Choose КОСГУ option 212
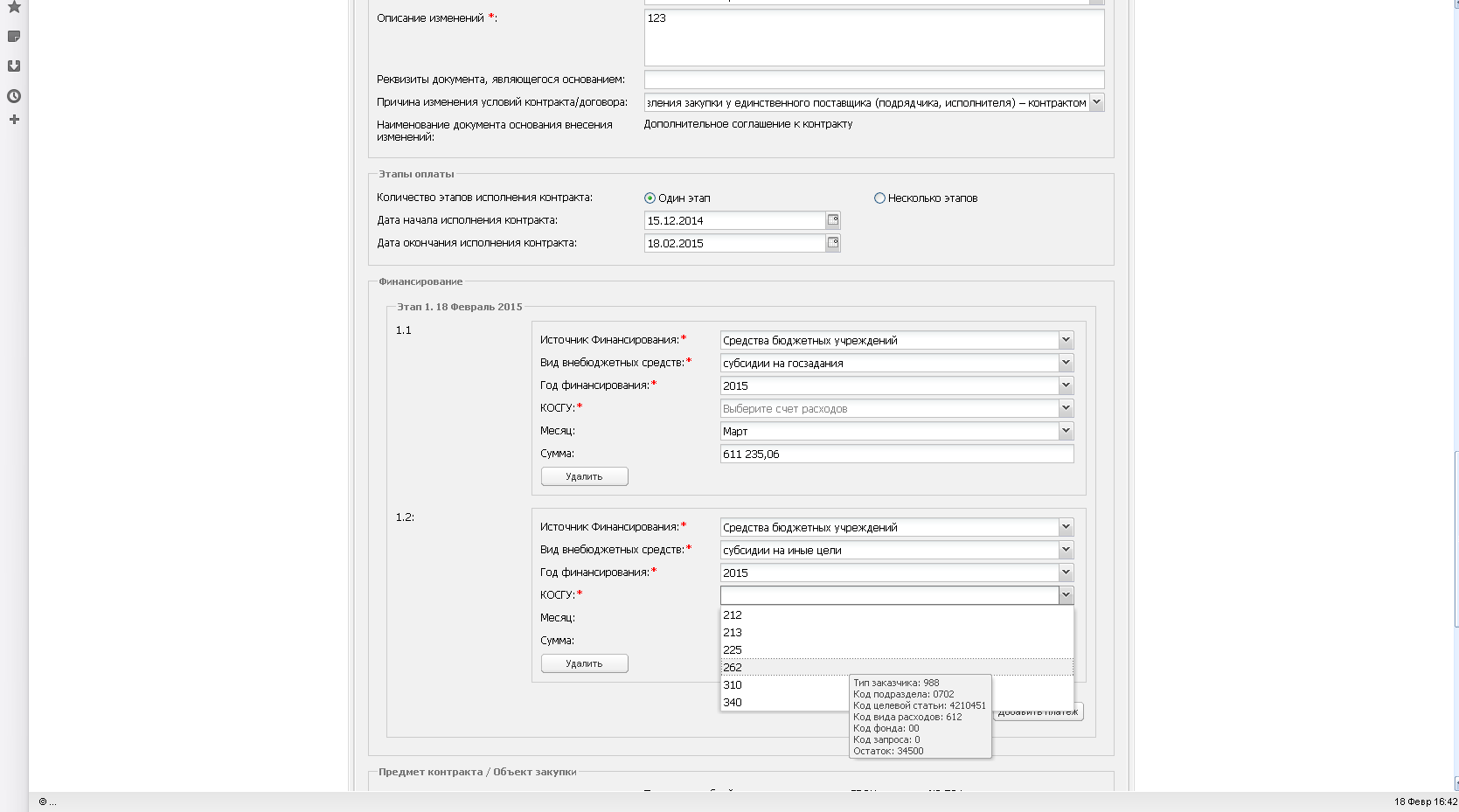Image resolution: width=1459 pixels, height=812 pixels. pos(897,615)
